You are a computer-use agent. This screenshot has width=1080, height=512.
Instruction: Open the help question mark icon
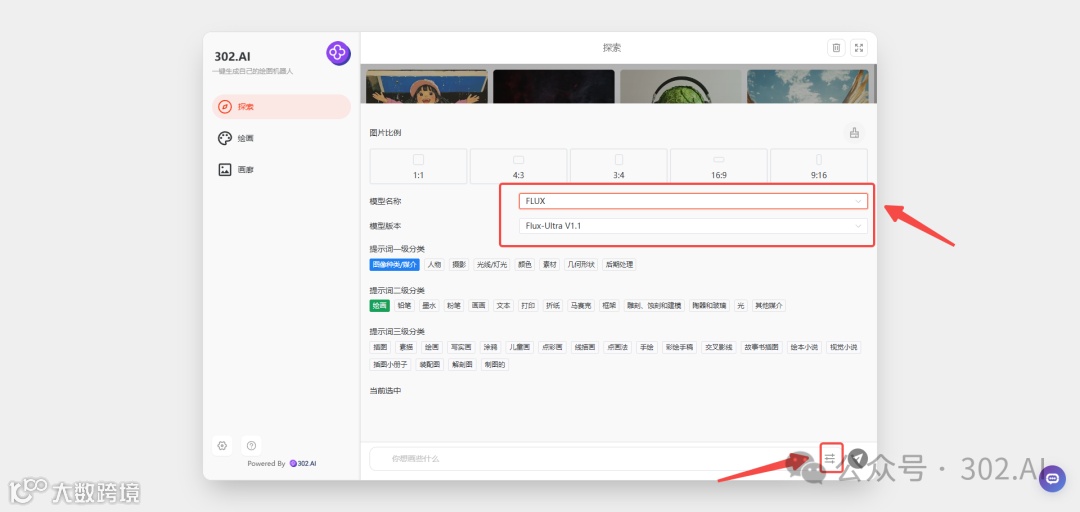[251, 446]
